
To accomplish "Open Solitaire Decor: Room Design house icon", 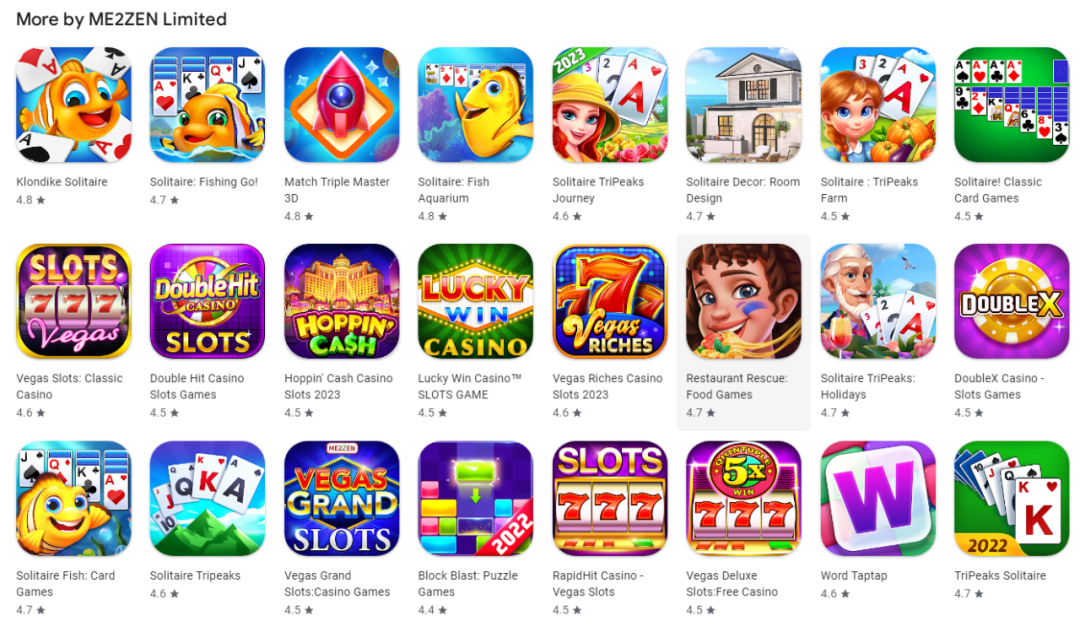I will pos(743,105).
